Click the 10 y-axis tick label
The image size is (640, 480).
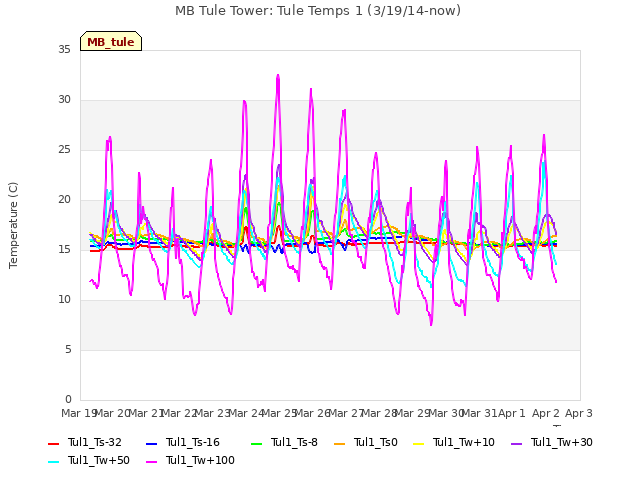point(64,300)
